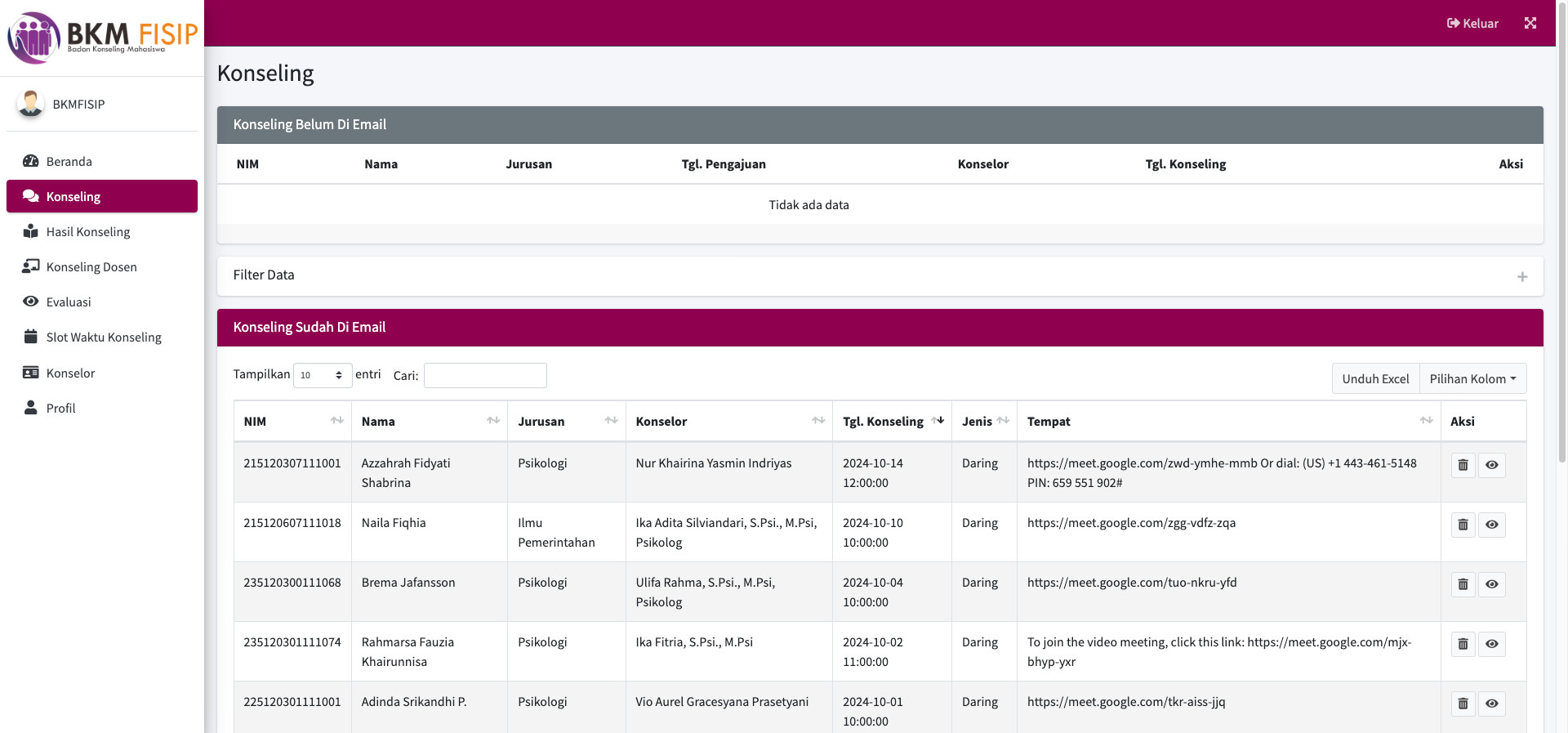This screenshot has height=733, width=1568.
Task: Click NIM 215120307111001 cell
Action: [x=292, y=472]
